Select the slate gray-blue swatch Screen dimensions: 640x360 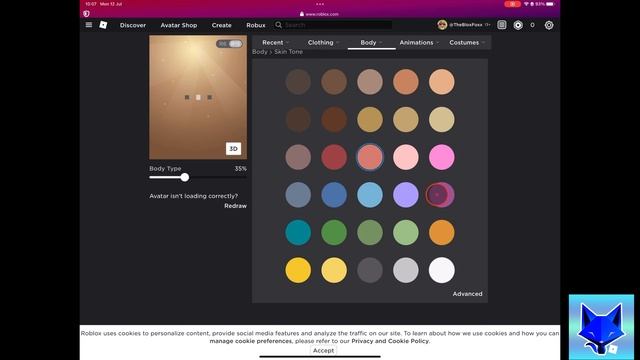[298, 195]
